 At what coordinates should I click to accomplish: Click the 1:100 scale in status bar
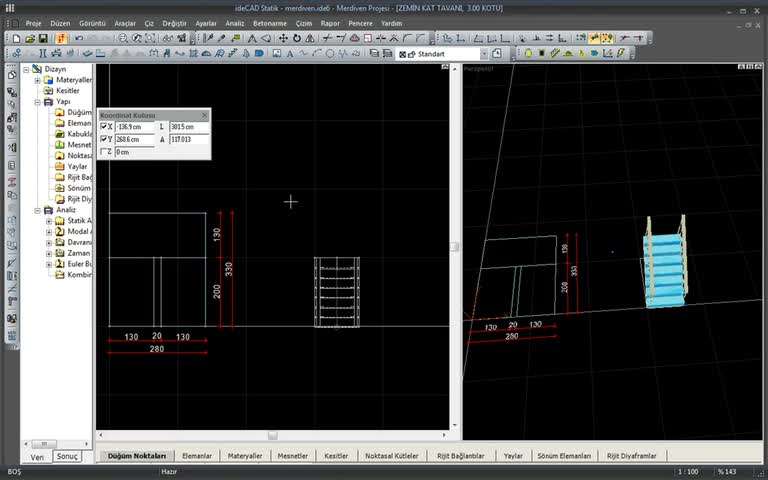tap(688, 471)
